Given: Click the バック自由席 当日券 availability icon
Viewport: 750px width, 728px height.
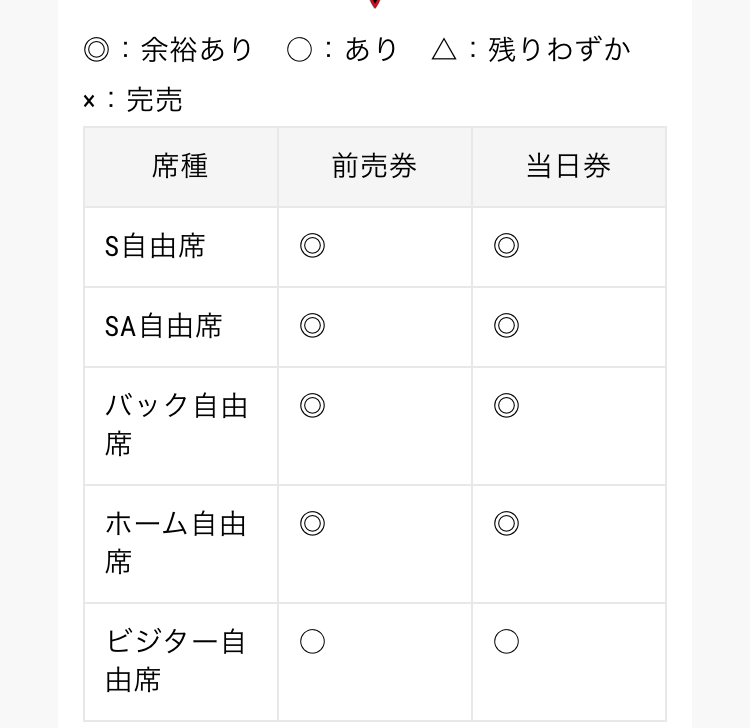Looking at the screenshot, I should (x=506, y=405).
